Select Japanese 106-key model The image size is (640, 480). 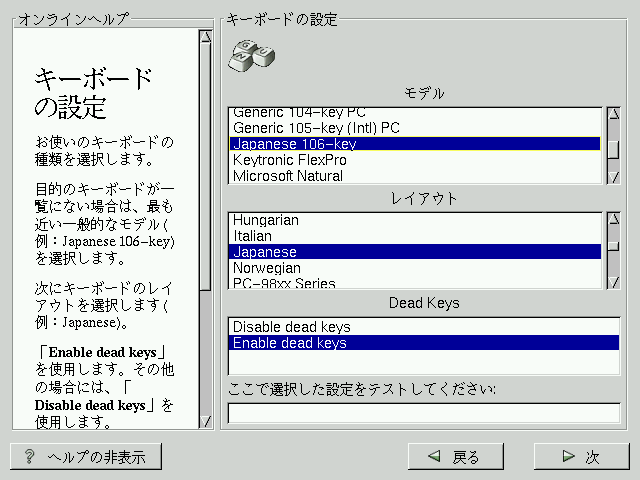(294, 144)
